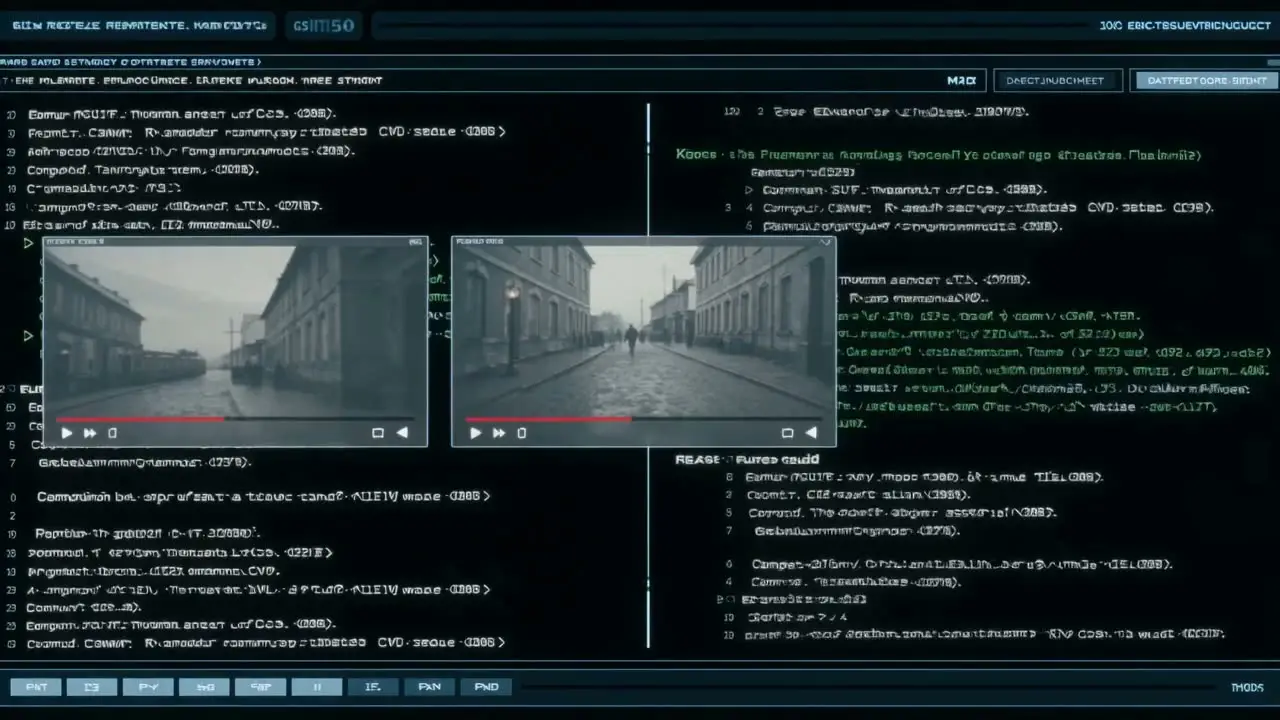Image resolution: width=1280 pixels, height=720 pixels.
Task: Play the right video with the walking figure
Action: pos(476,433)
